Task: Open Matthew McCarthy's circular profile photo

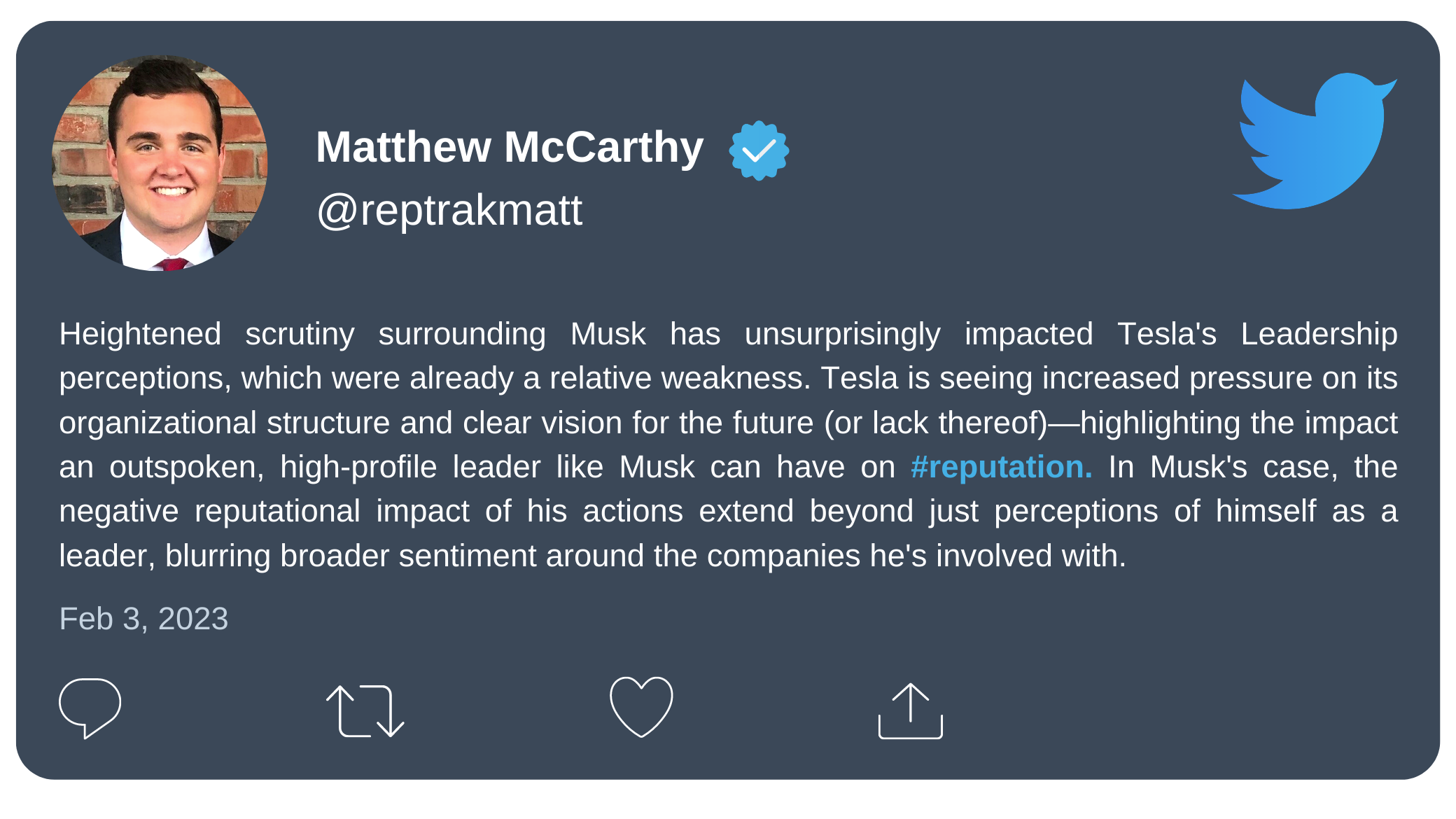Action: point(160,163)
